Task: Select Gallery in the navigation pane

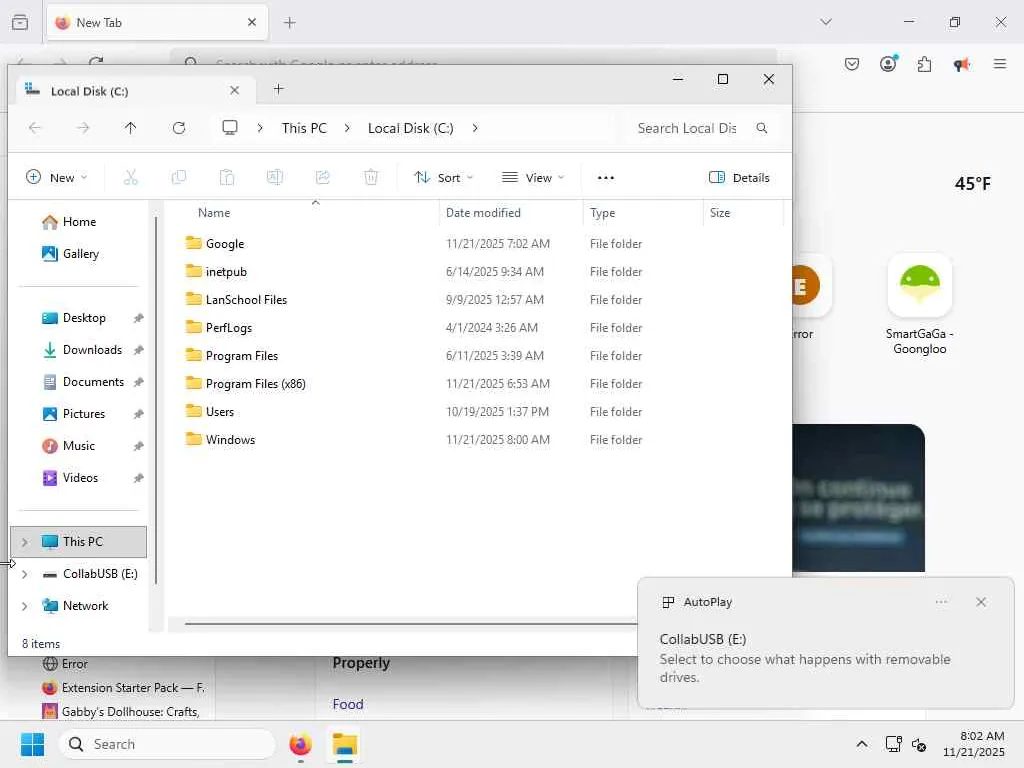Action: point(78,254)
